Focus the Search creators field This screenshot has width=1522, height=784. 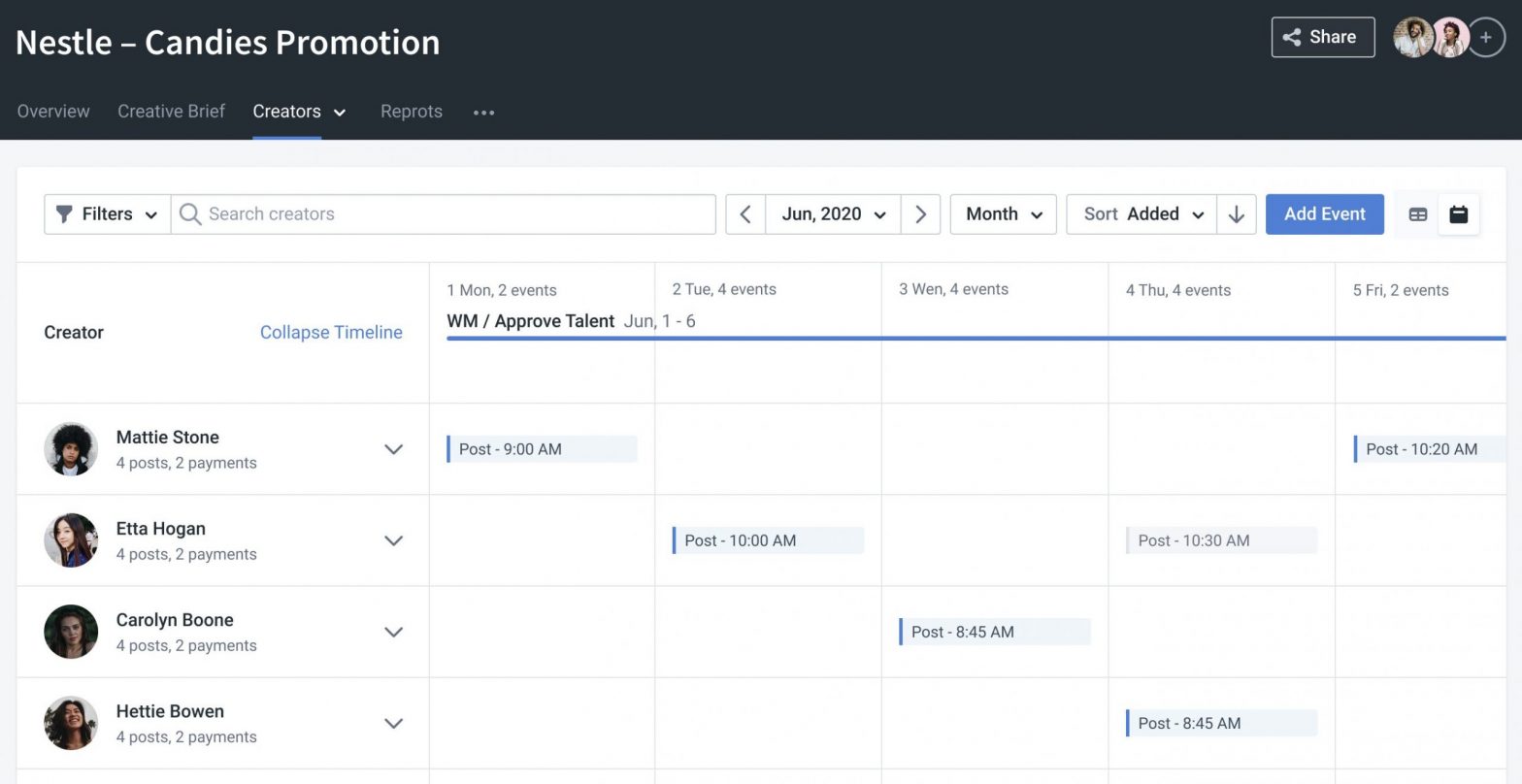(444, 214)
